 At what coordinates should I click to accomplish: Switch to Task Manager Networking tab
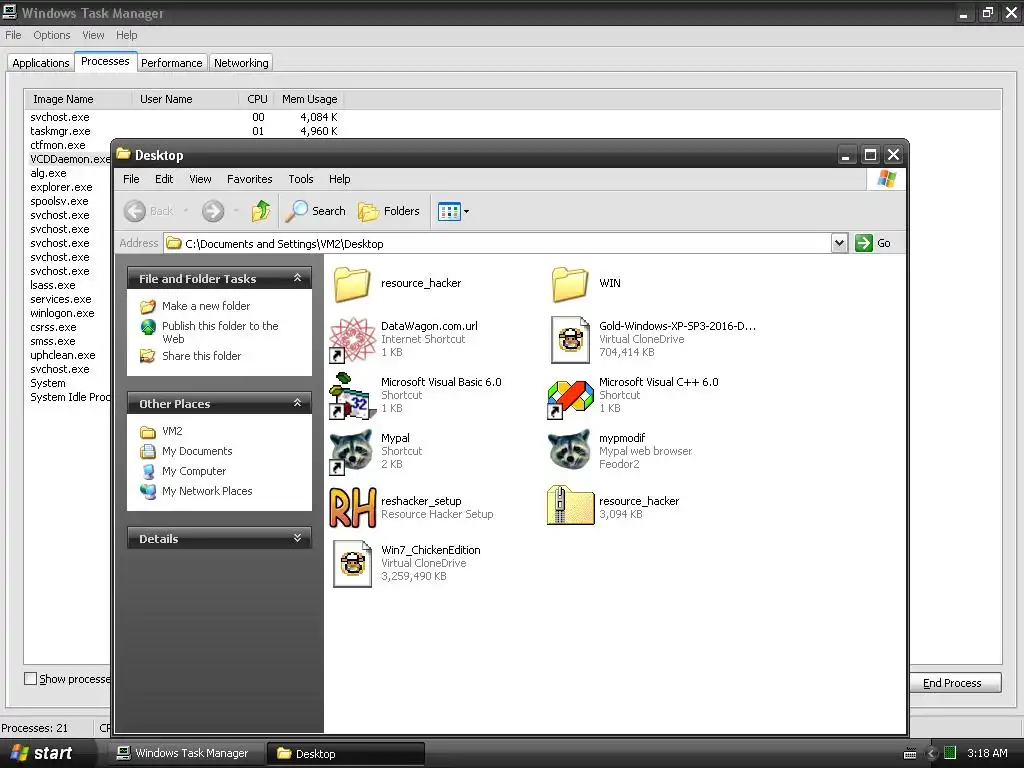241,63
